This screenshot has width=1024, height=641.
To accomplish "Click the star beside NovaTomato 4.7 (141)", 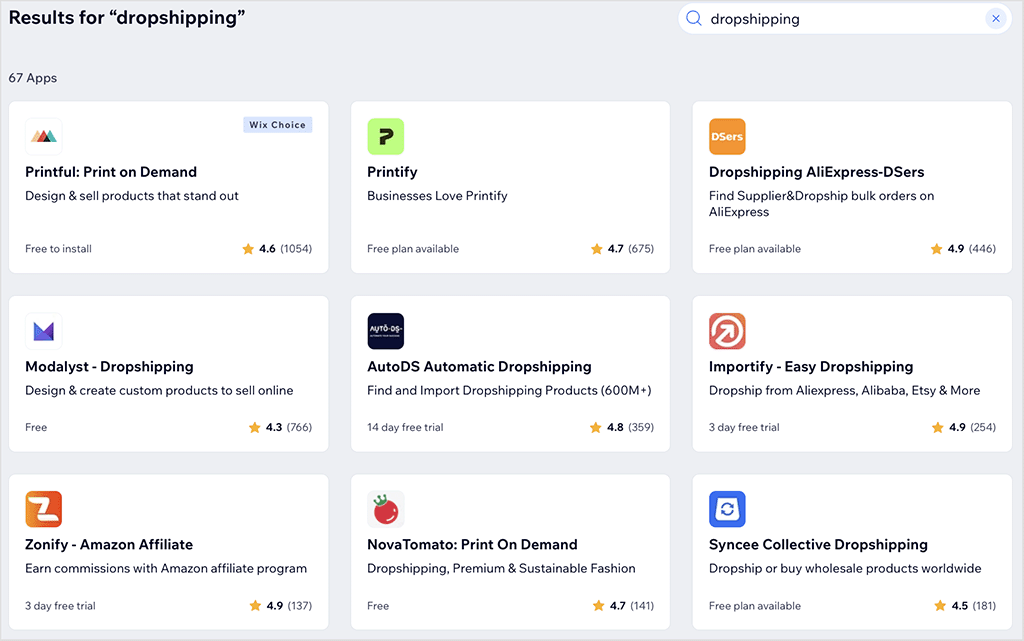I will [x=599, y=606].
